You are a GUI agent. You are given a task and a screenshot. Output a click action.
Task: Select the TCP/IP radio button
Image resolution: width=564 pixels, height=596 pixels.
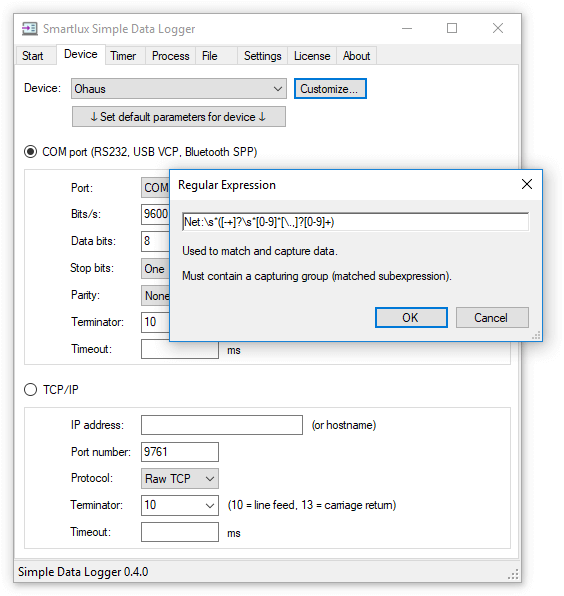coord(30,390)
